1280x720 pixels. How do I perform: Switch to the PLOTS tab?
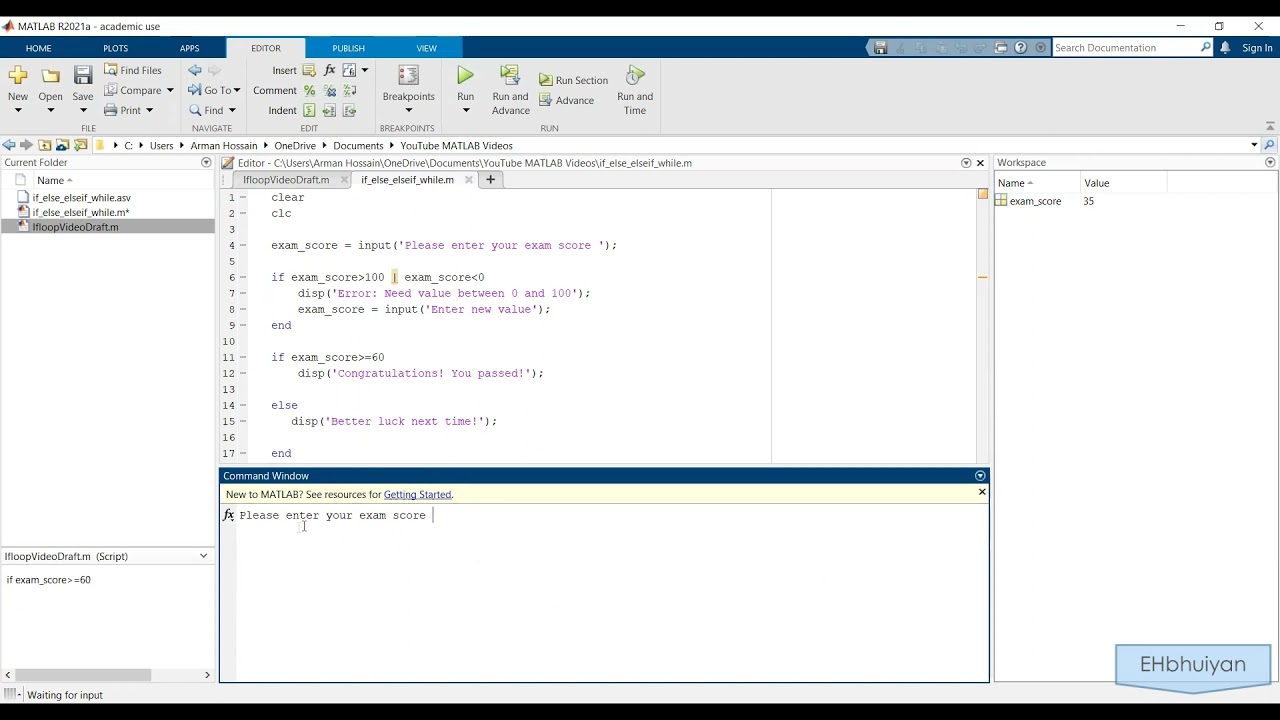coord(115,48)
